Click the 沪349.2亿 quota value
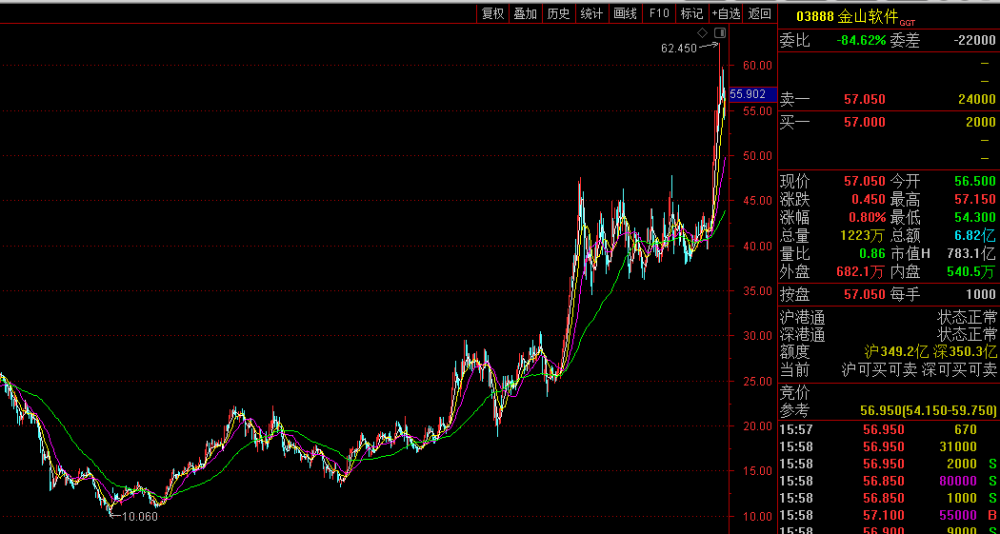The width and height of the screenshot is (1000, 534). point(897,351)
